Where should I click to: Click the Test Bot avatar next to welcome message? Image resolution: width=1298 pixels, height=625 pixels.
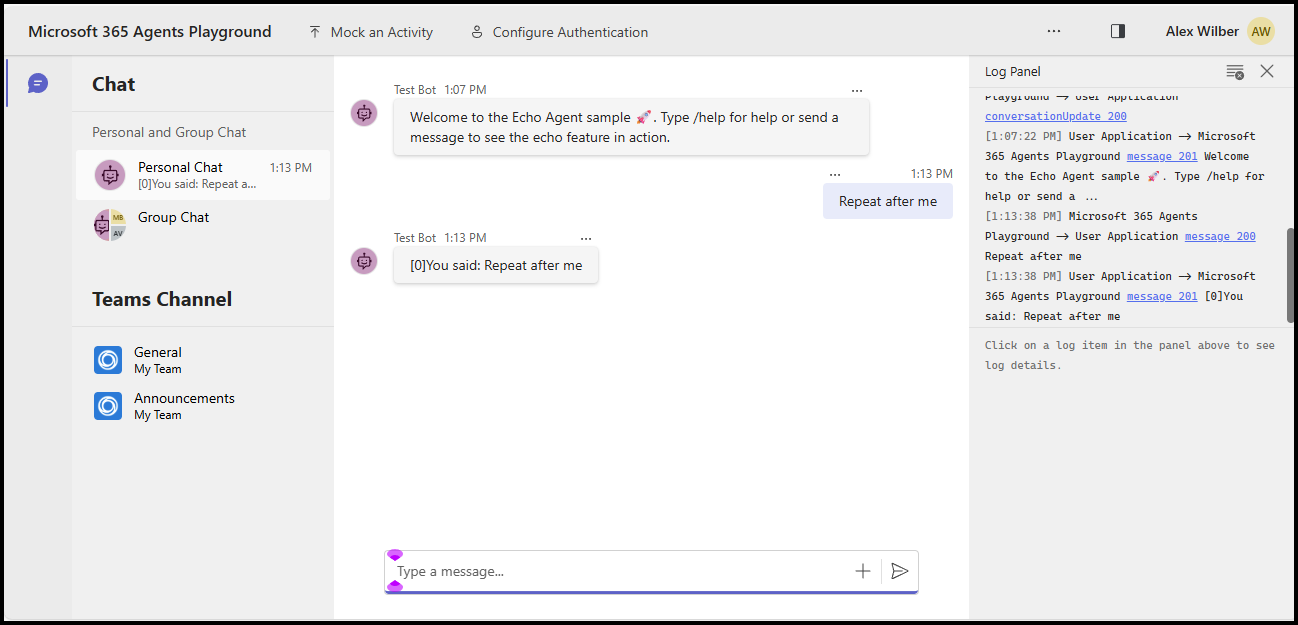click(364, 113)
